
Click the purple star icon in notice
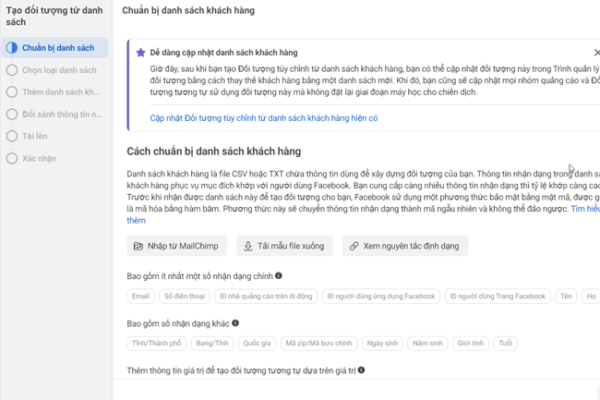coord(140,50)
